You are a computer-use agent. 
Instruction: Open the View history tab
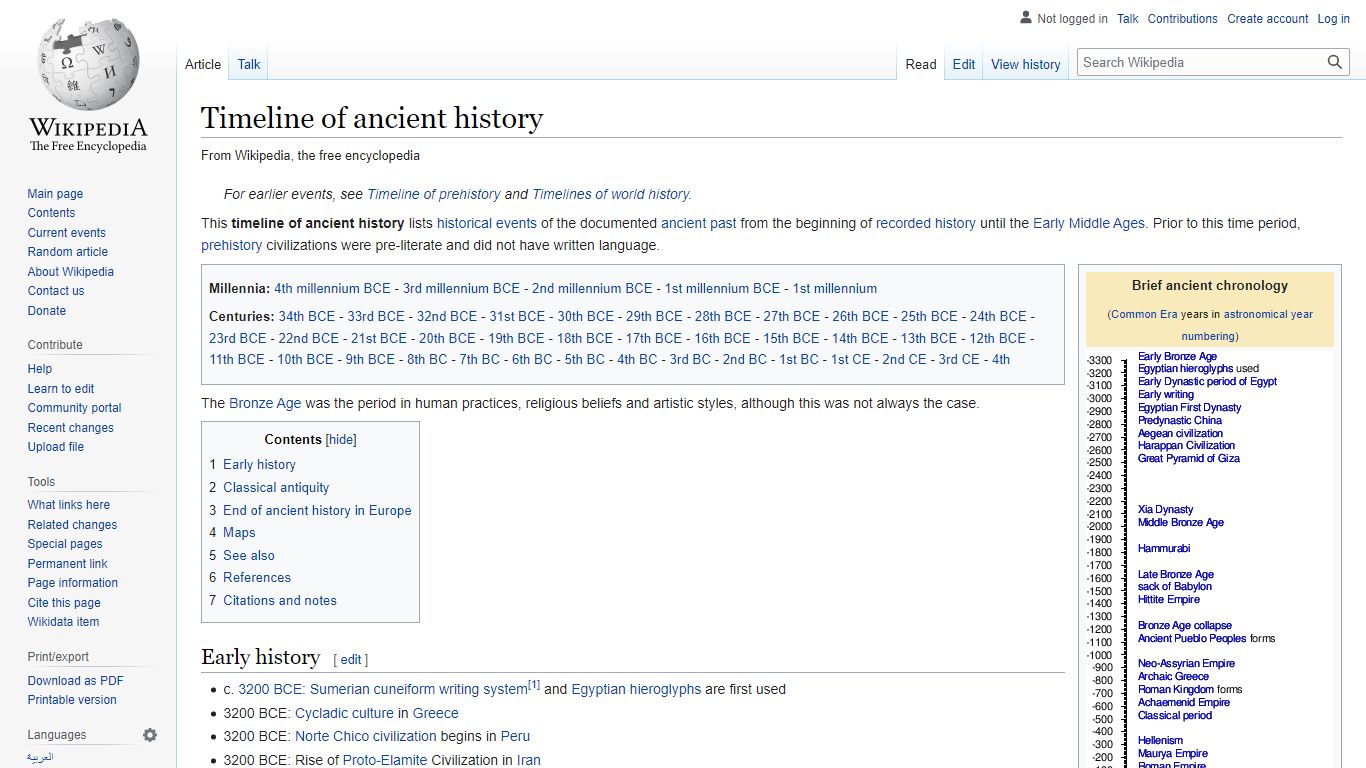[x=1026, y=64]
